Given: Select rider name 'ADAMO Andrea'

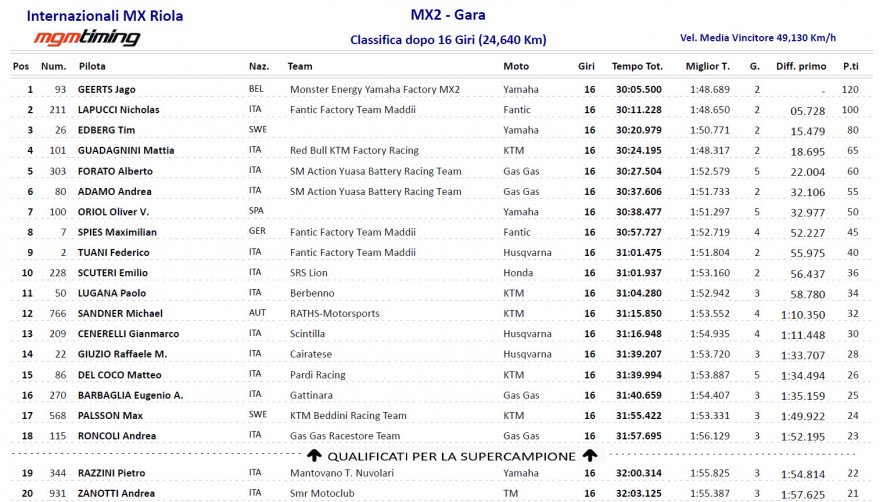Looking at the screenshot, I should tap(114, 191).
